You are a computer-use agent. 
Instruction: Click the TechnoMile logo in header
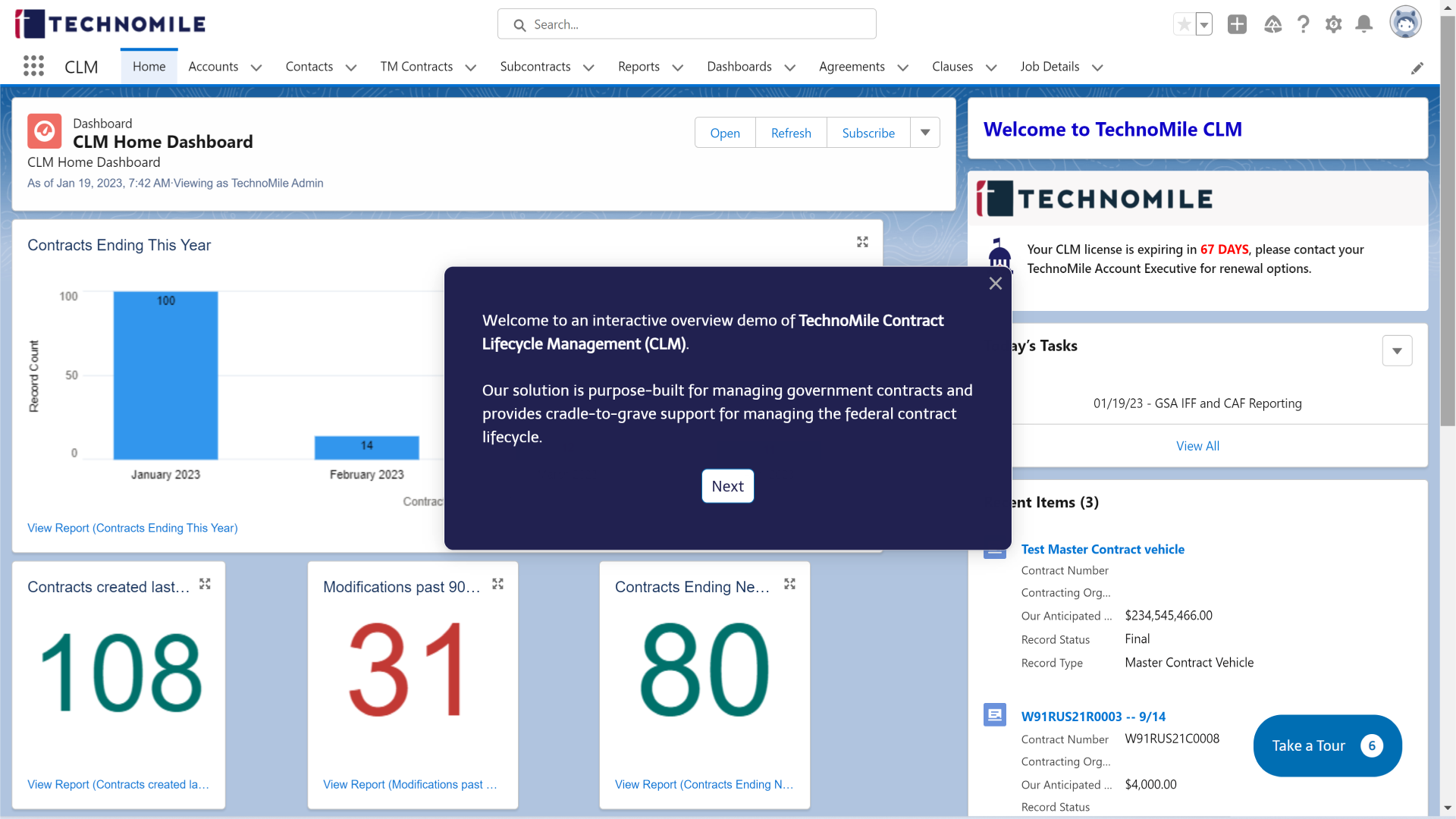[110, 24]
